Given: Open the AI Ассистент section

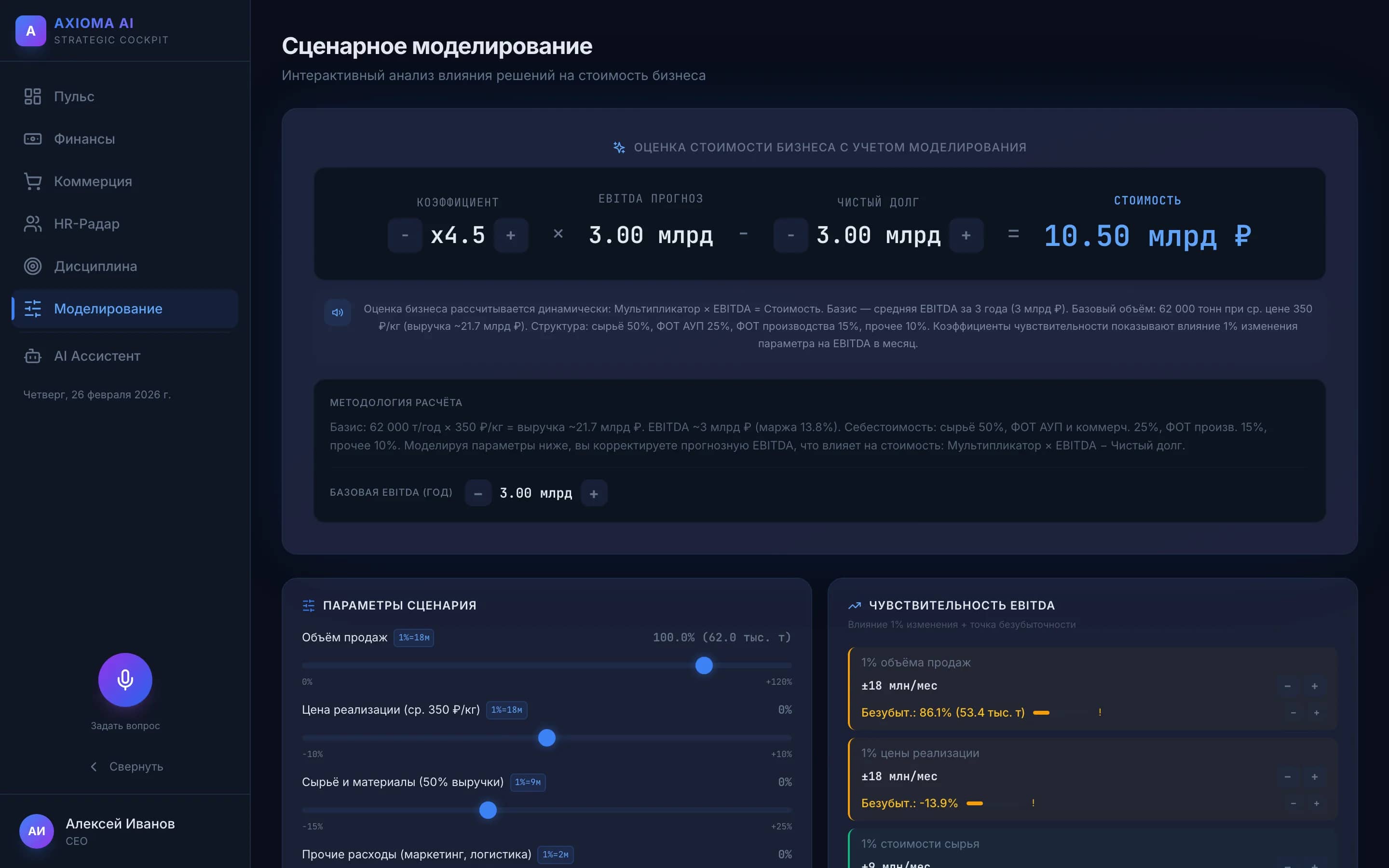Looking at the screenshot, I should pos(124,356).
